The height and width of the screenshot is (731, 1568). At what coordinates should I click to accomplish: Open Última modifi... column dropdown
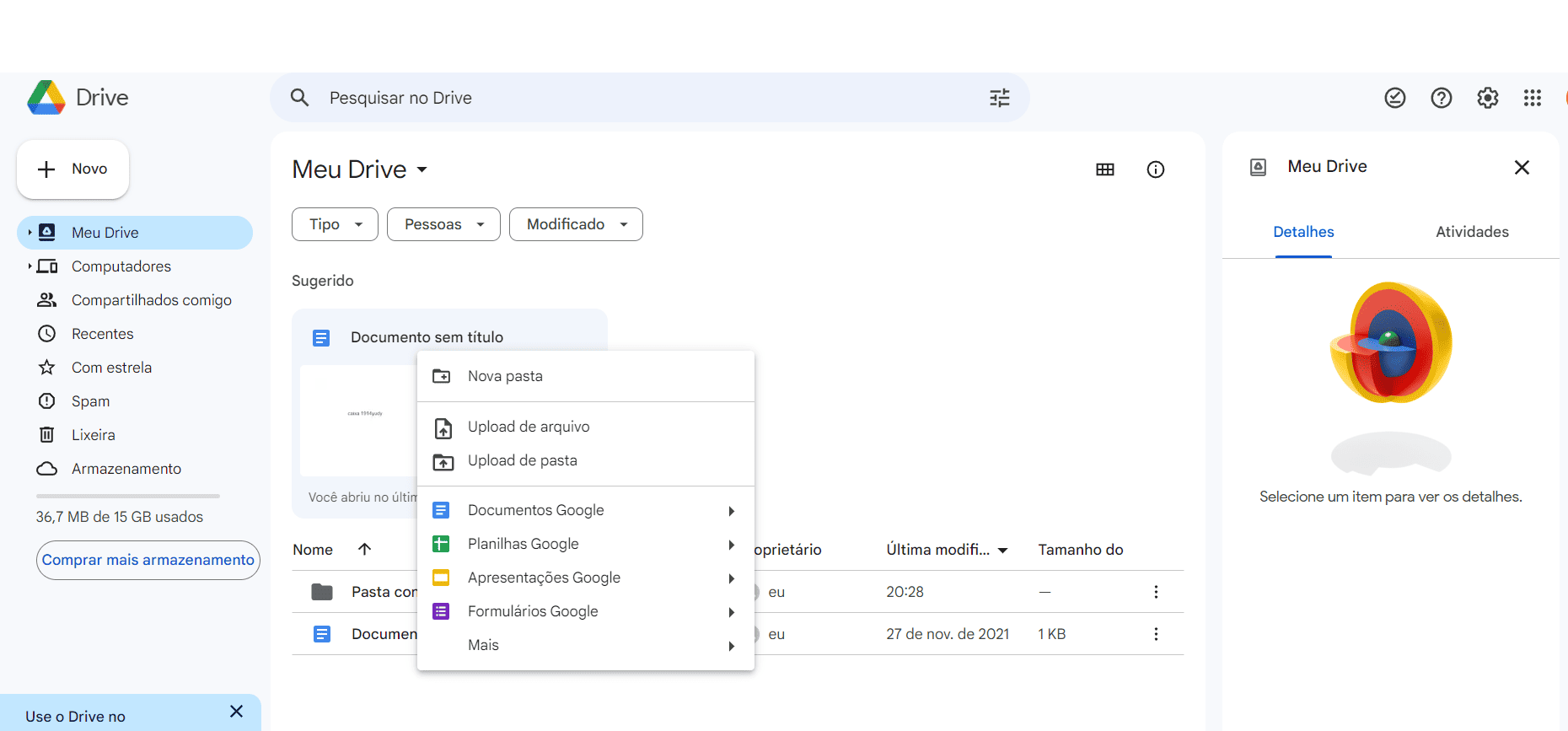click(x=1003, y=551)
